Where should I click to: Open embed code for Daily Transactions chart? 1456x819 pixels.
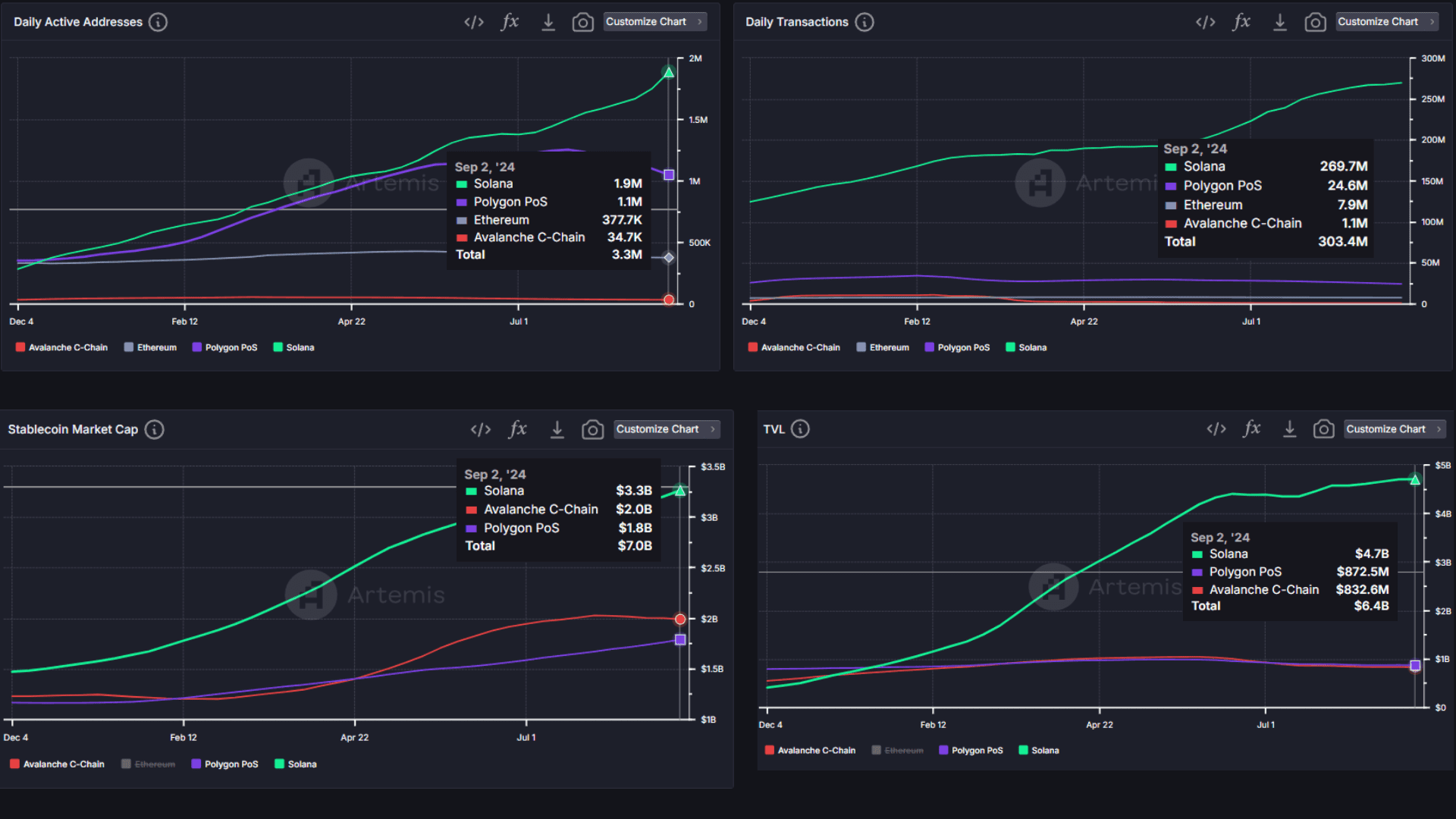coord(1206,22)
